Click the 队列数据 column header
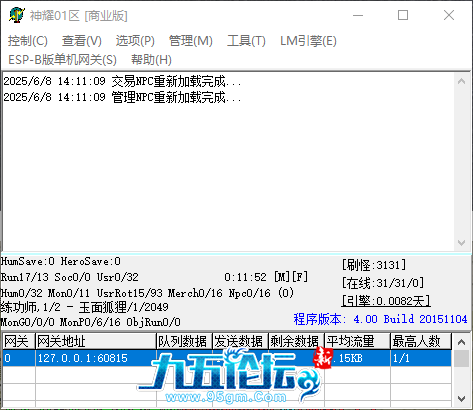Image resolution: width=473 pixels, height=410 pixels. pyautogui.click(x=184, y=341)
